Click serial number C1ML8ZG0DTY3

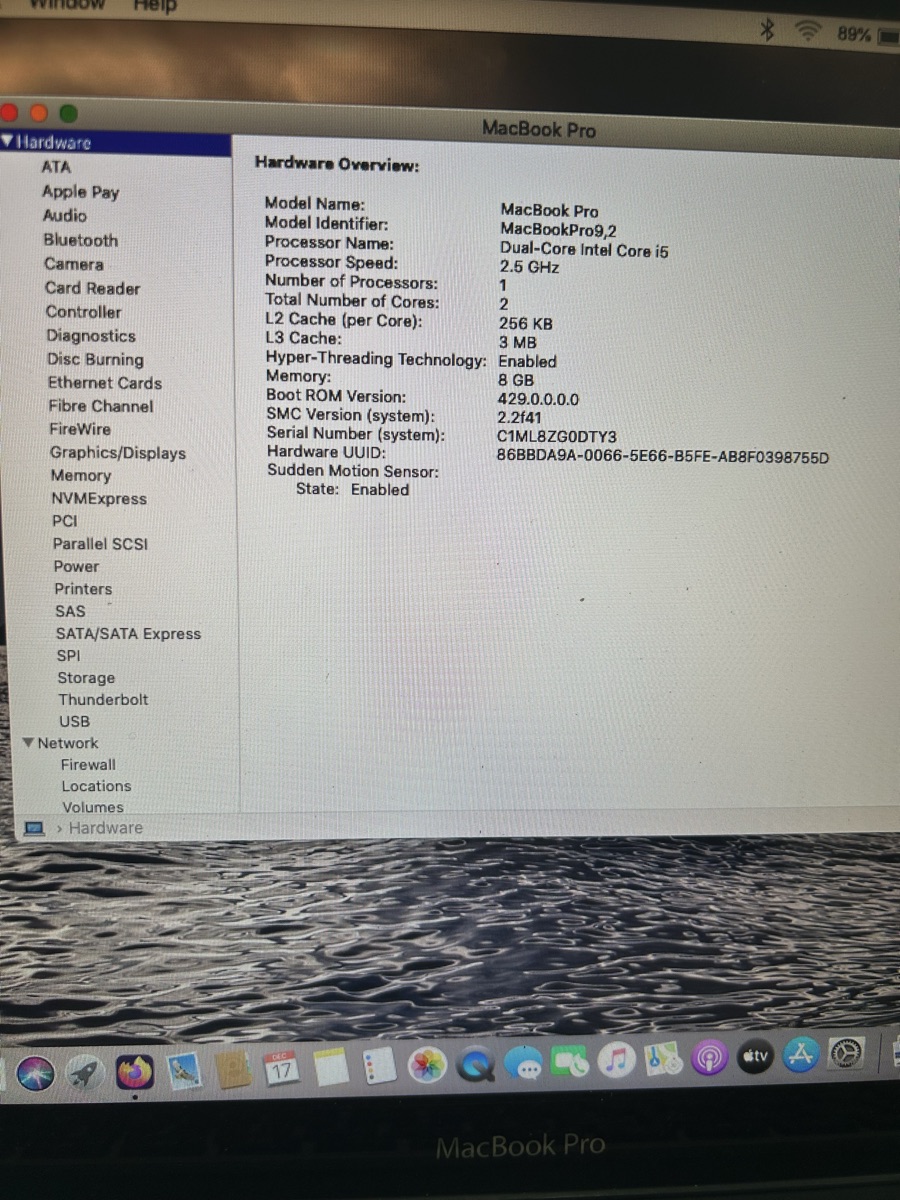click(x=557, y=437)
